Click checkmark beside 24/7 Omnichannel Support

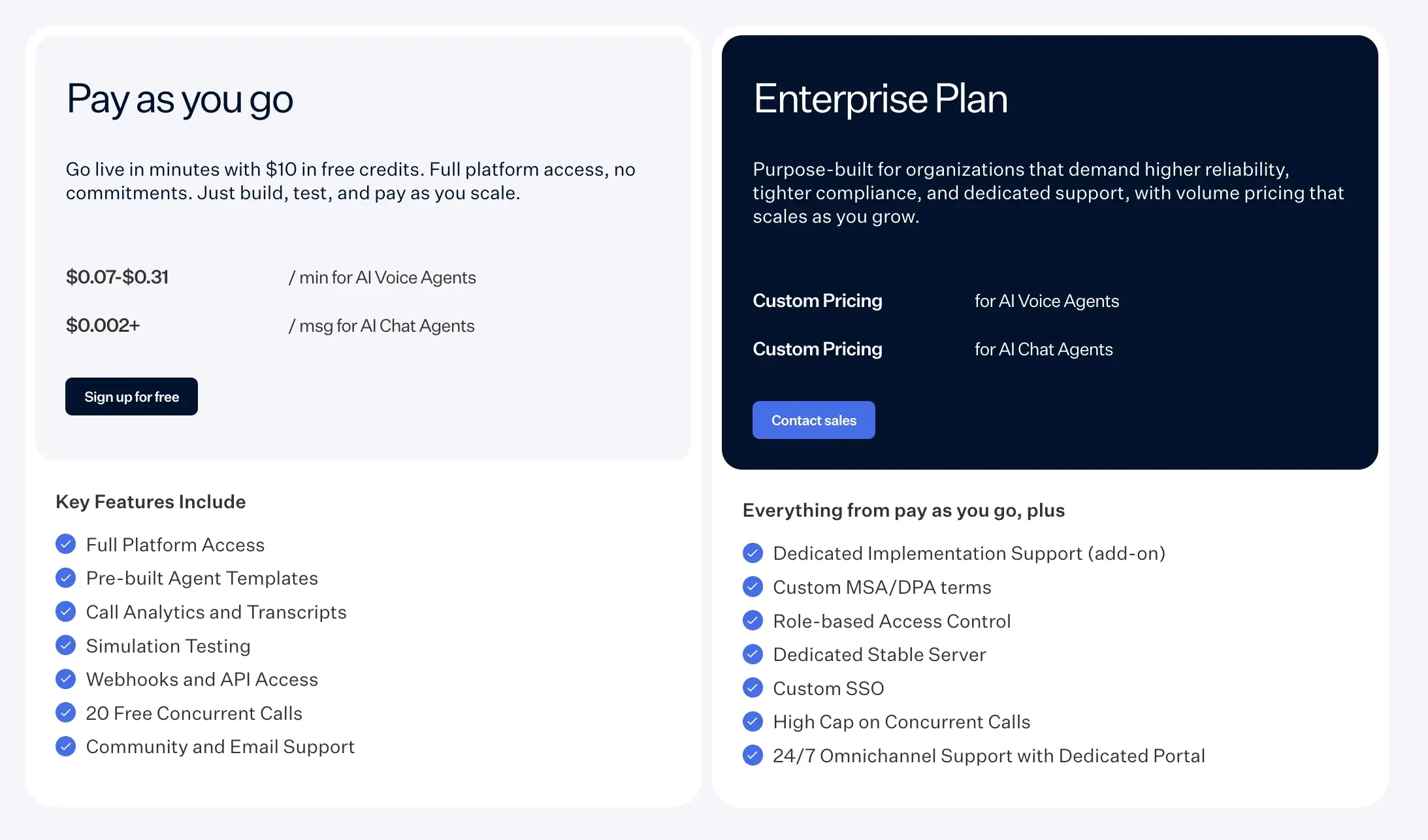(x=753, y=755)
